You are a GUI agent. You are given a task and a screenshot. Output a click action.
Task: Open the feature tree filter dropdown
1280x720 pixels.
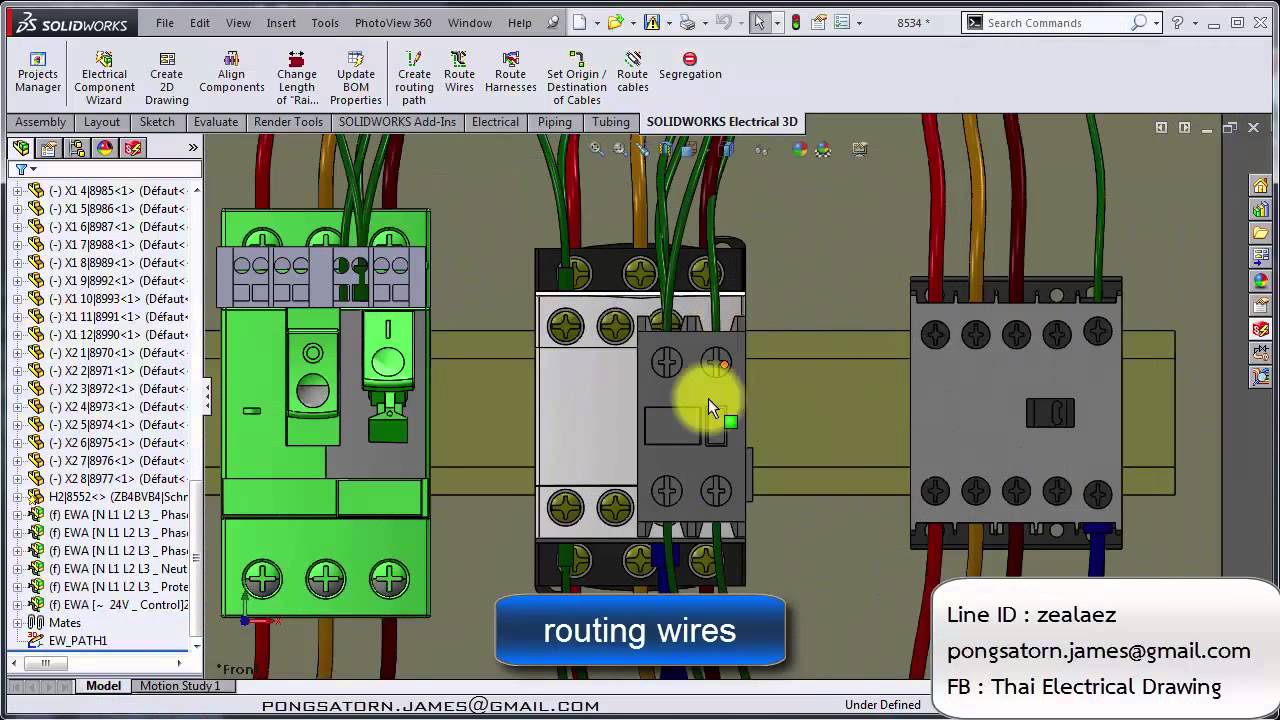[x=26, y=169]
